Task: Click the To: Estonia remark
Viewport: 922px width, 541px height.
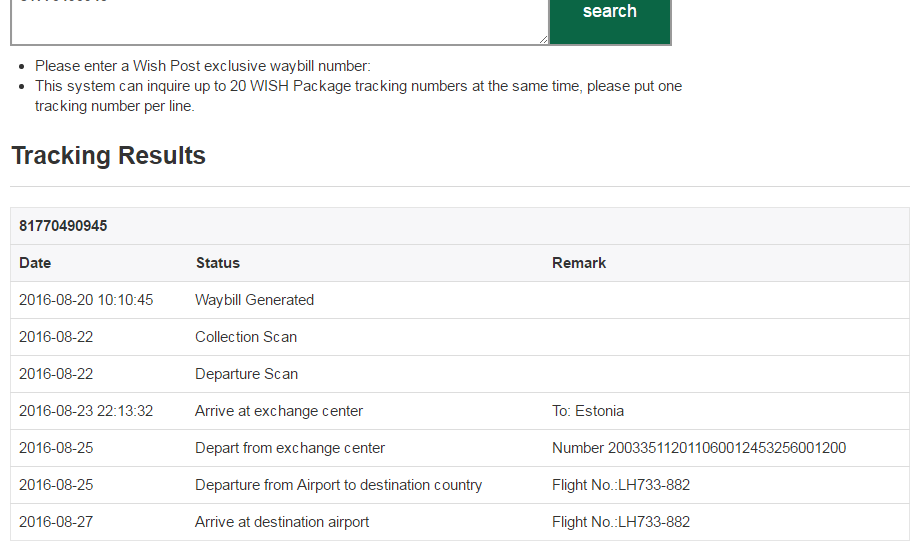Action: 587,411
